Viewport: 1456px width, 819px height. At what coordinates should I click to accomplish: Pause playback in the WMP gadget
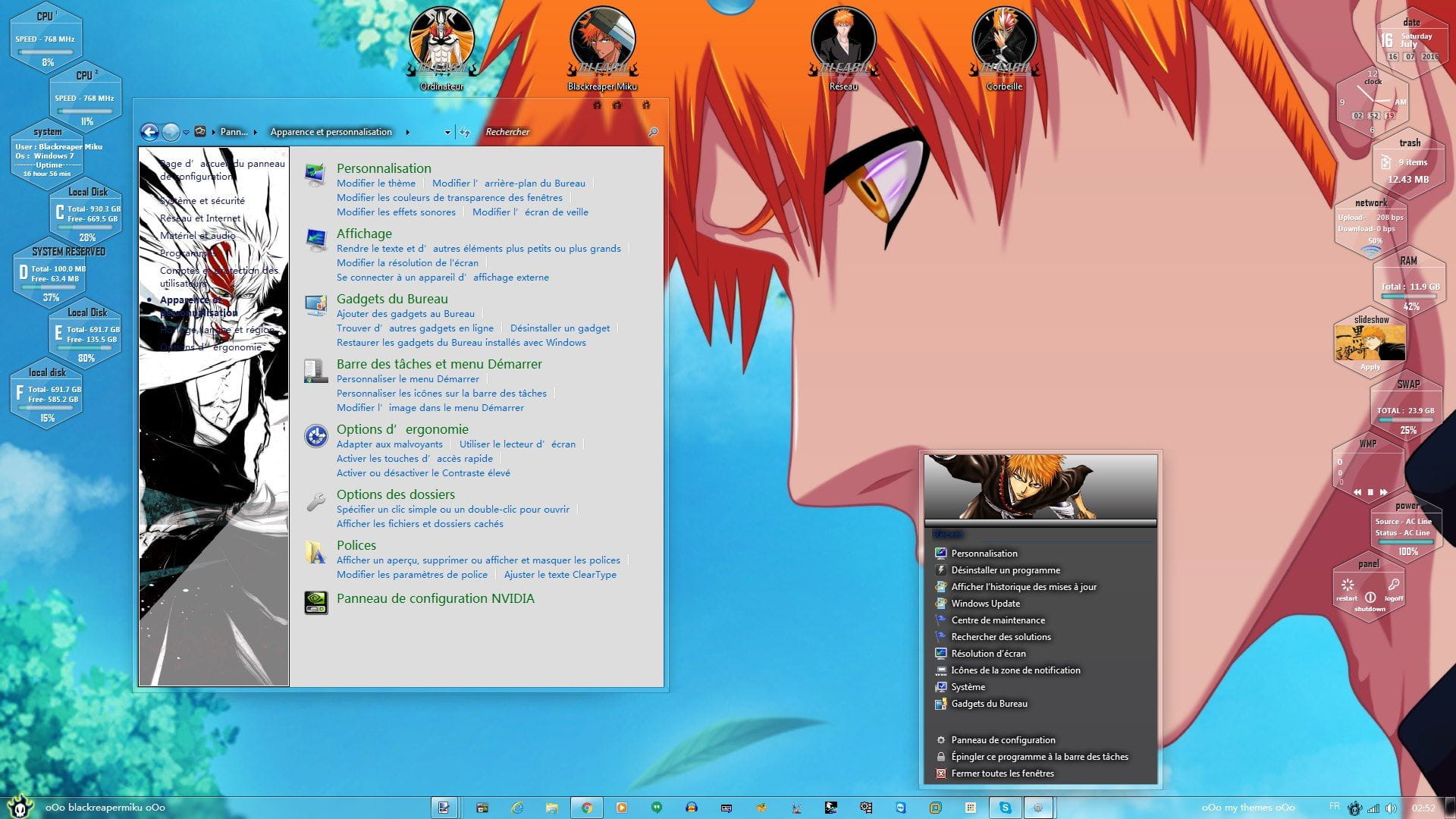coord(1370,492)
